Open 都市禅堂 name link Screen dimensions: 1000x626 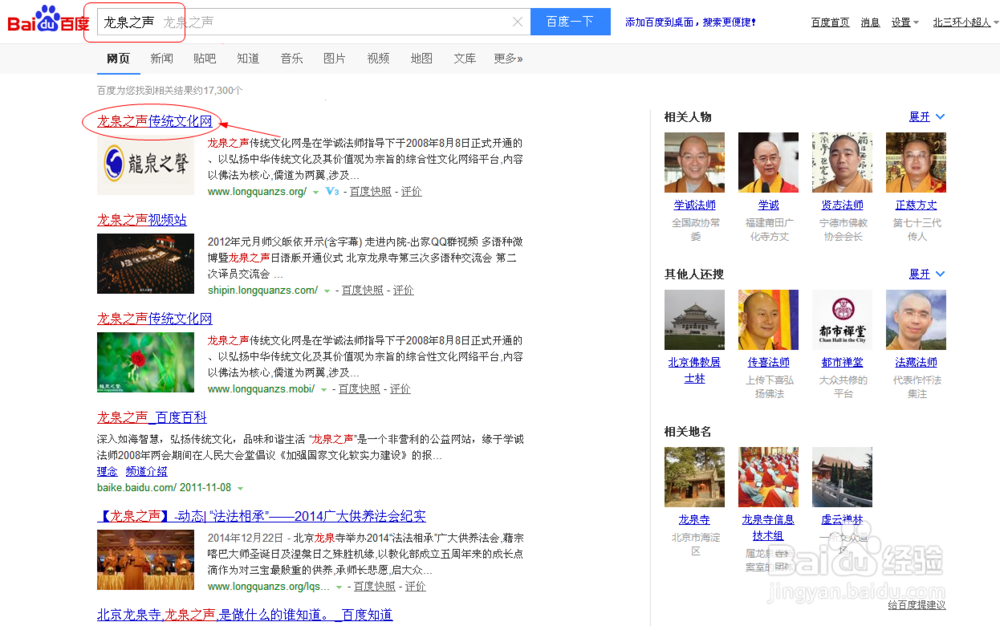[x=842, y=363]
